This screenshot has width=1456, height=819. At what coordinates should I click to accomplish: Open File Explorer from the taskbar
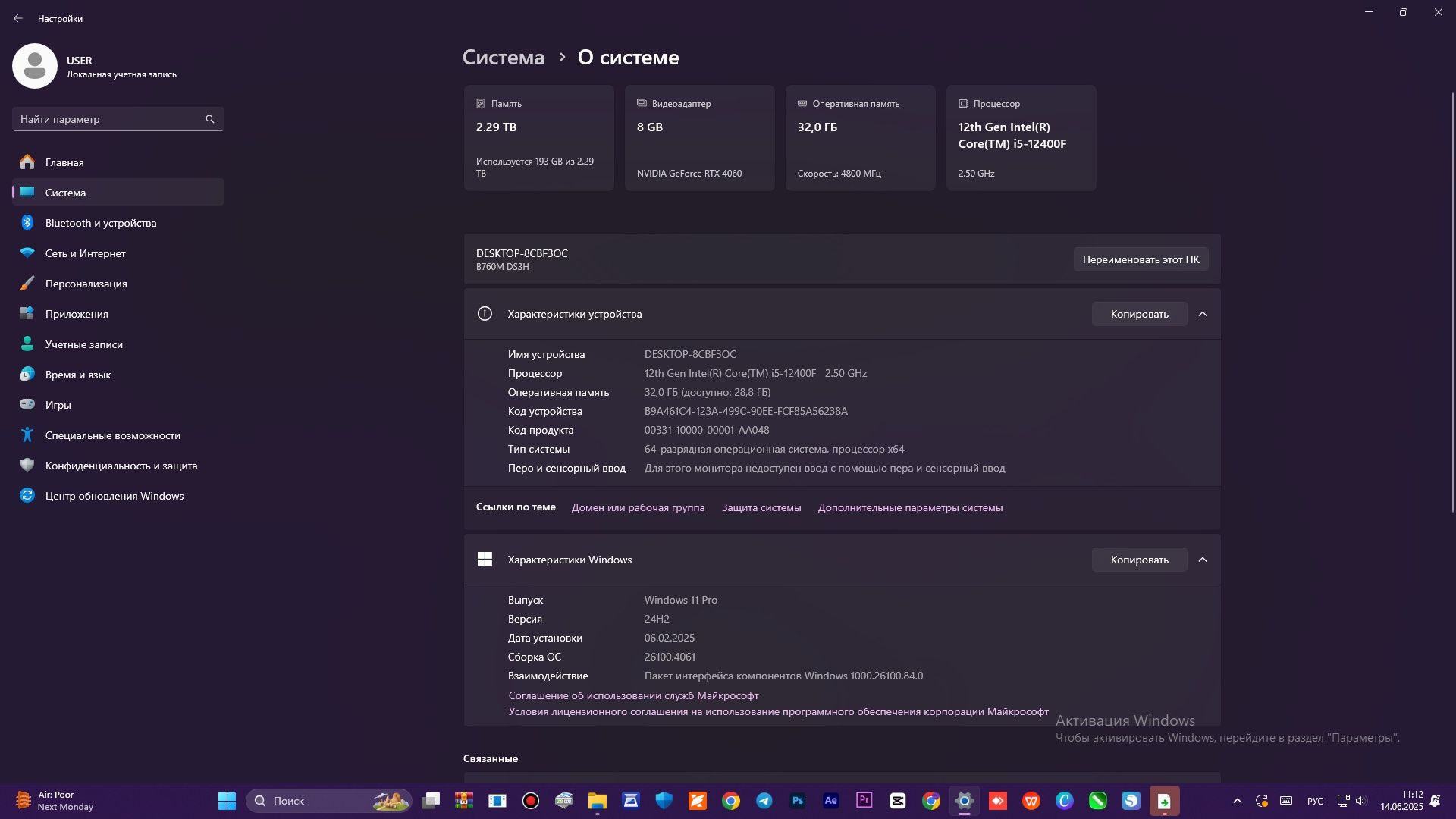[x=598, y=801]
